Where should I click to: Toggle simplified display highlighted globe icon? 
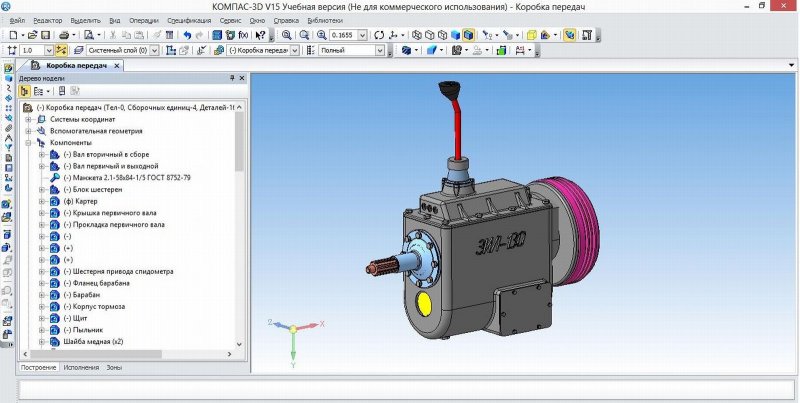[570, 35]
